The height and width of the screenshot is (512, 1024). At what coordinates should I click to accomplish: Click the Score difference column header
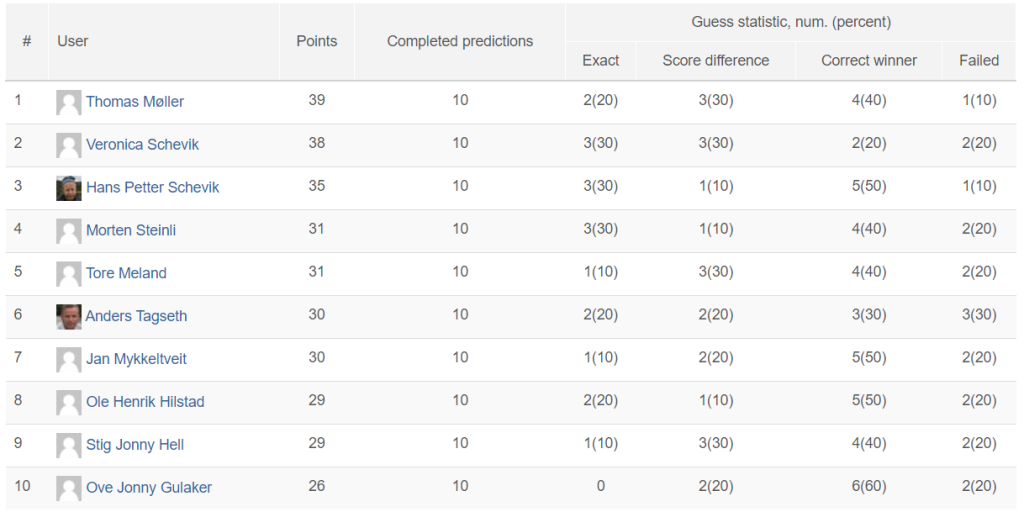(716, 61)
